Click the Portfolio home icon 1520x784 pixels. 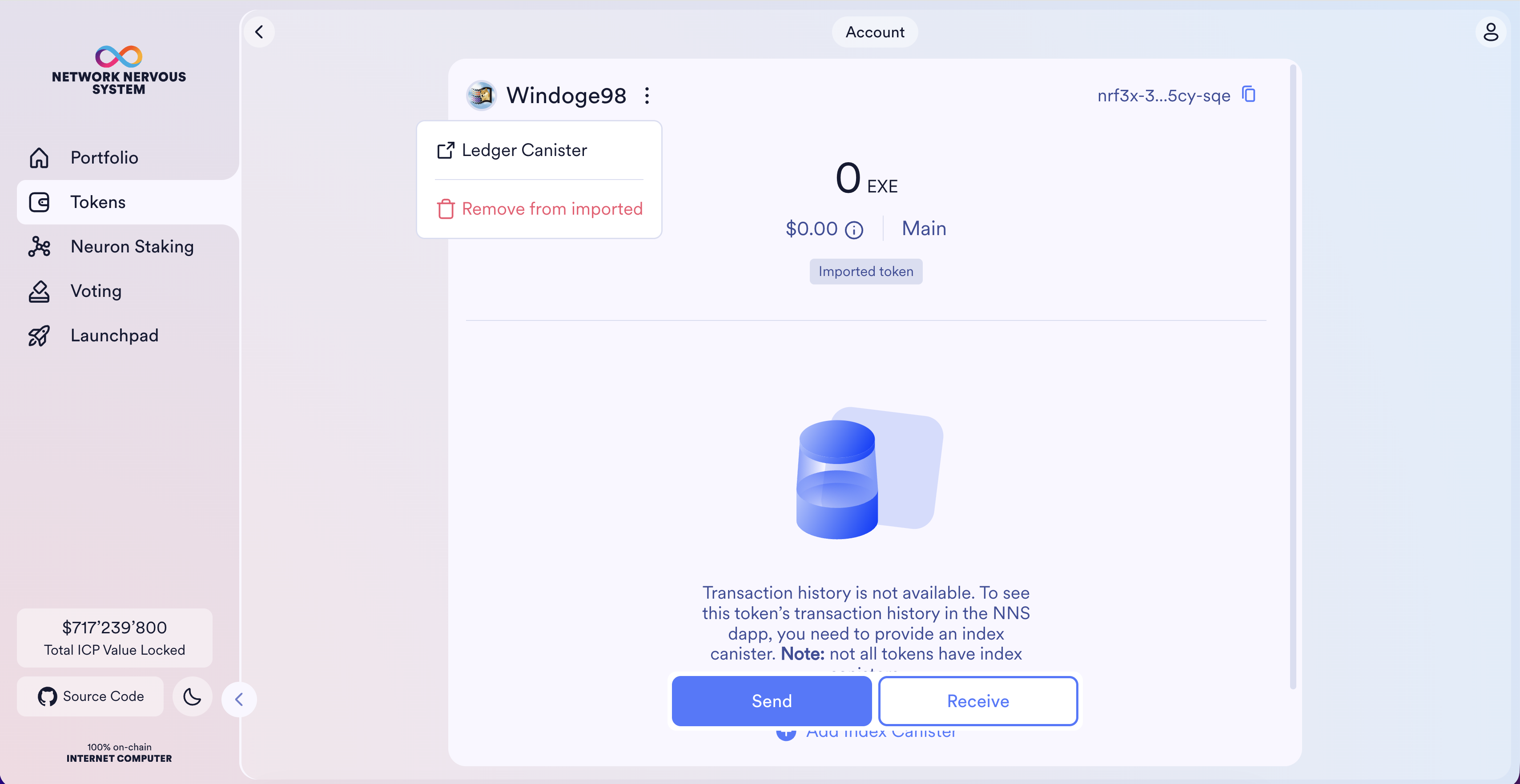[x=40, y=157]
